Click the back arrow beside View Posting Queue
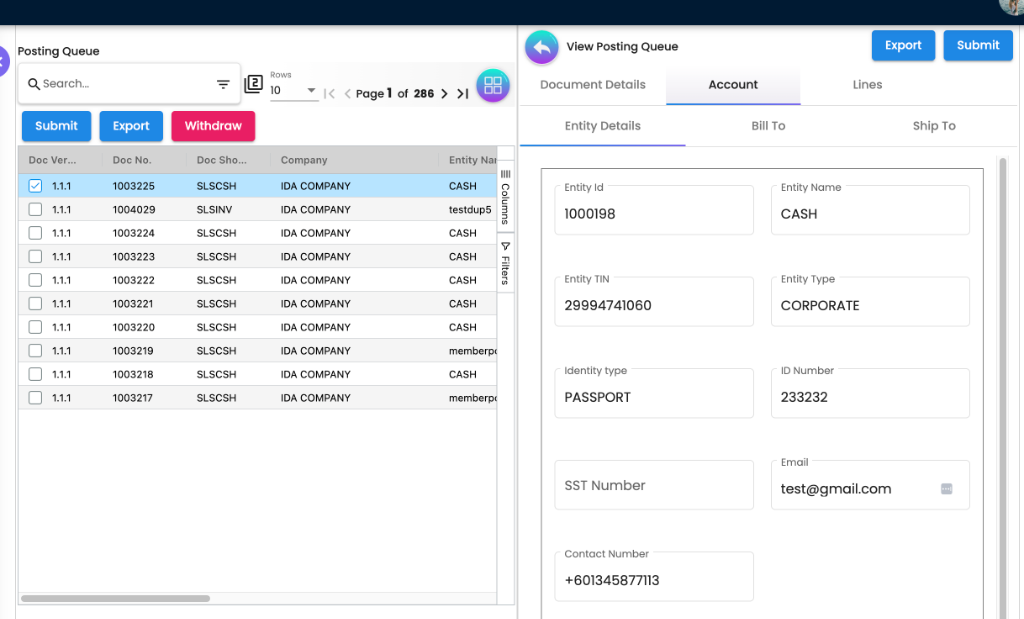Screen dimensions: 1024x619 (x=541, y=46)
